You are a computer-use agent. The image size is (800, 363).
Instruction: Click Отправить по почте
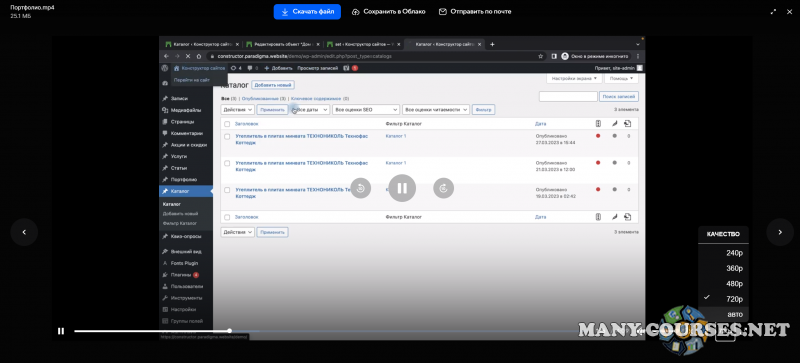click(475, 12)
